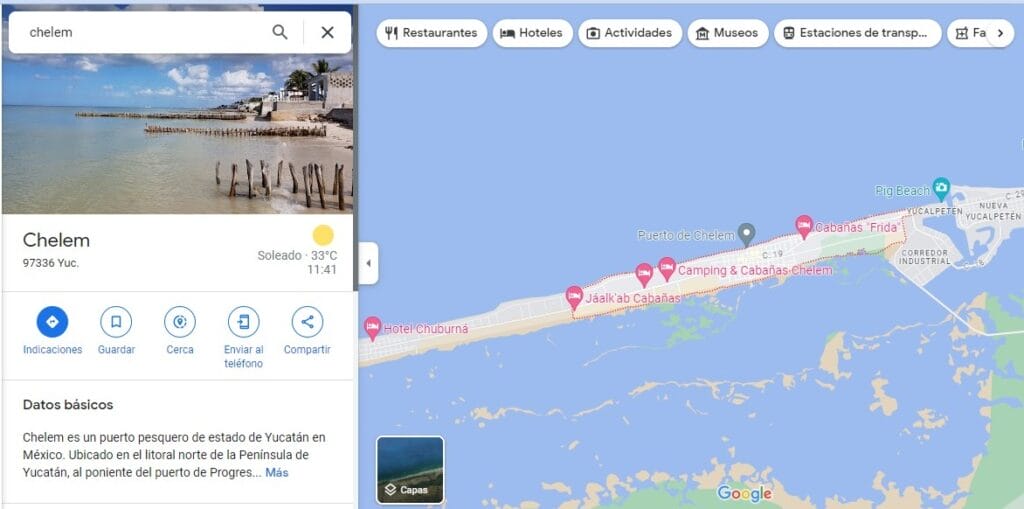Collapse the side panel arrow
This screenshot has width=1024, height=509.
(368, 263)
